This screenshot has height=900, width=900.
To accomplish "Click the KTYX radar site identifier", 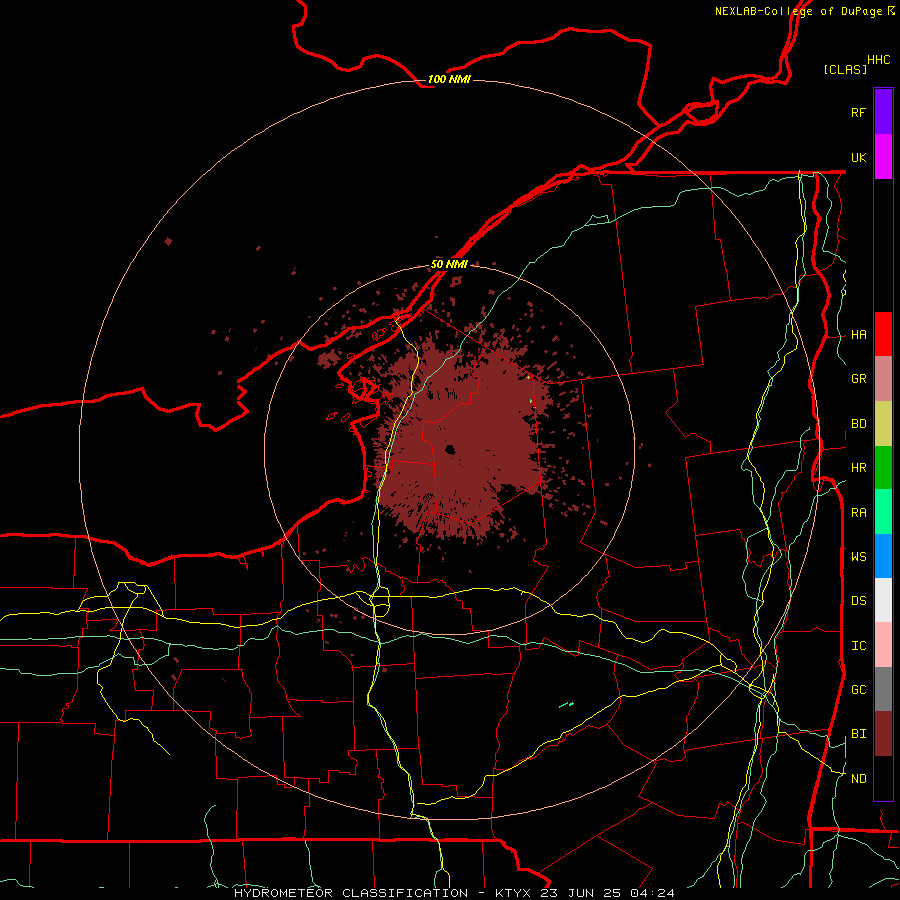I will tap(515, 893).
